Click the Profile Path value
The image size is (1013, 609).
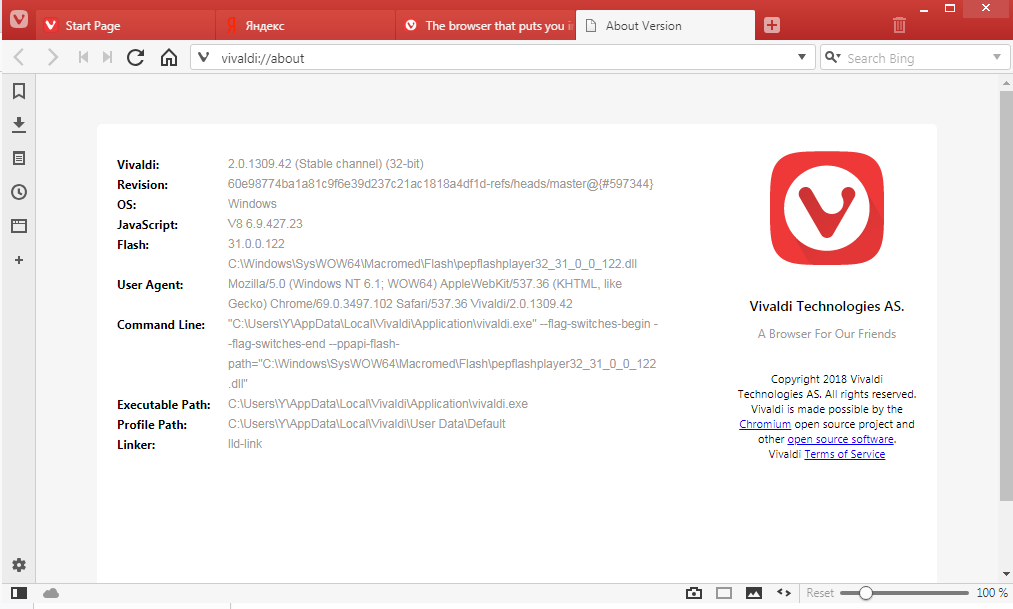[x=366, y=424]
